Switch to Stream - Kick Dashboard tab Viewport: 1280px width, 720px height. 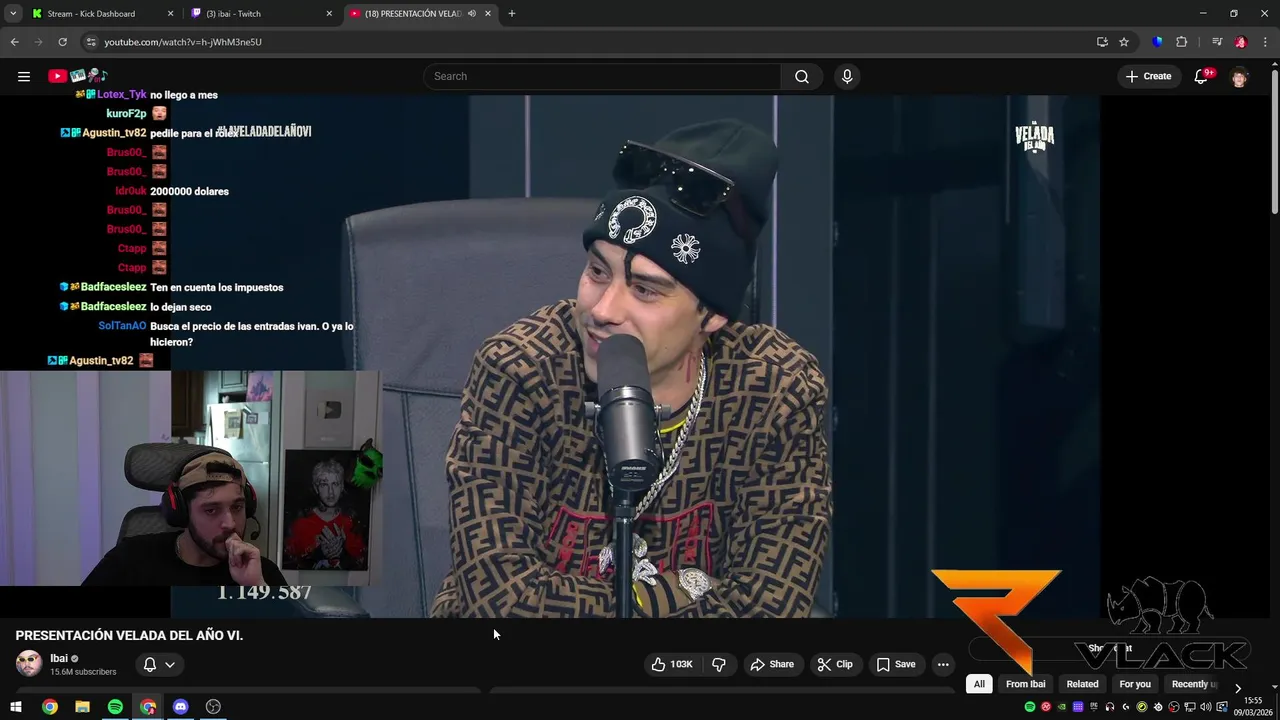101,14
